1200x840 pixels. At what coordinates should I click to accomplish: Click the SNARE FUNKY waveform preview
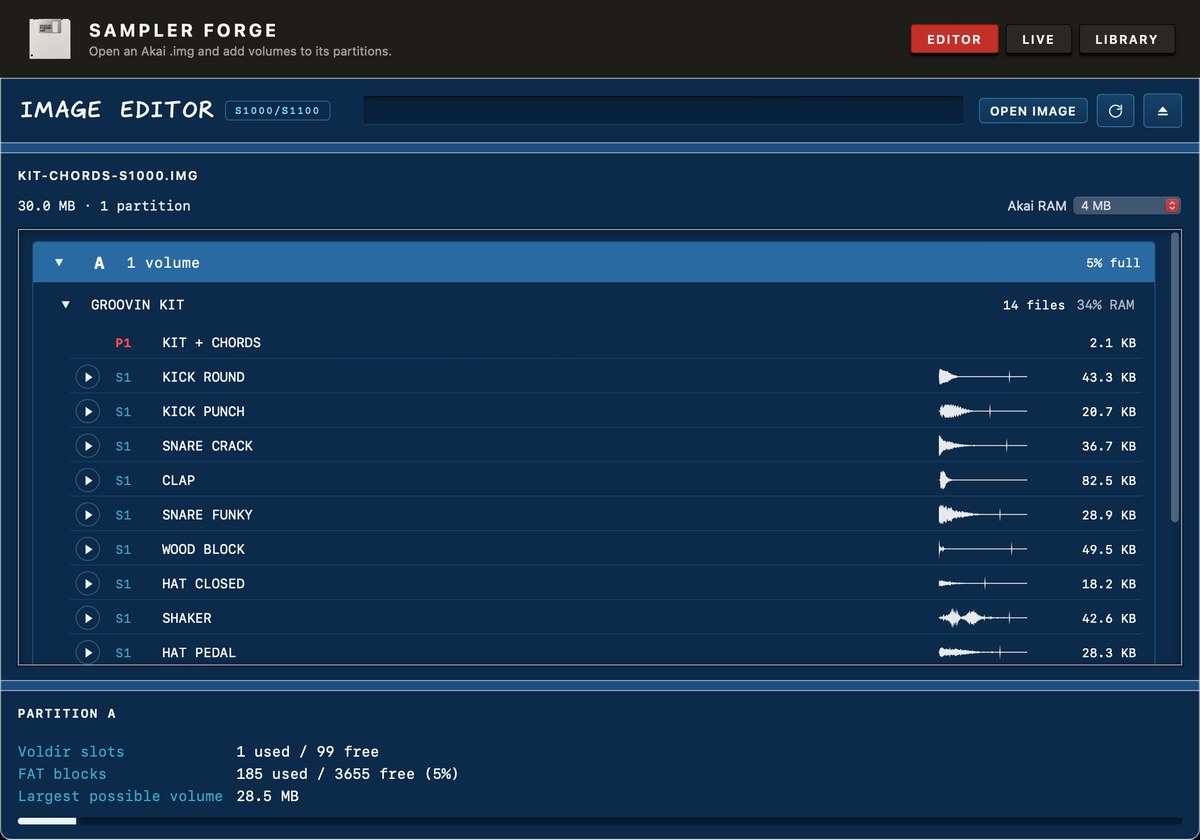click(983, 515)
